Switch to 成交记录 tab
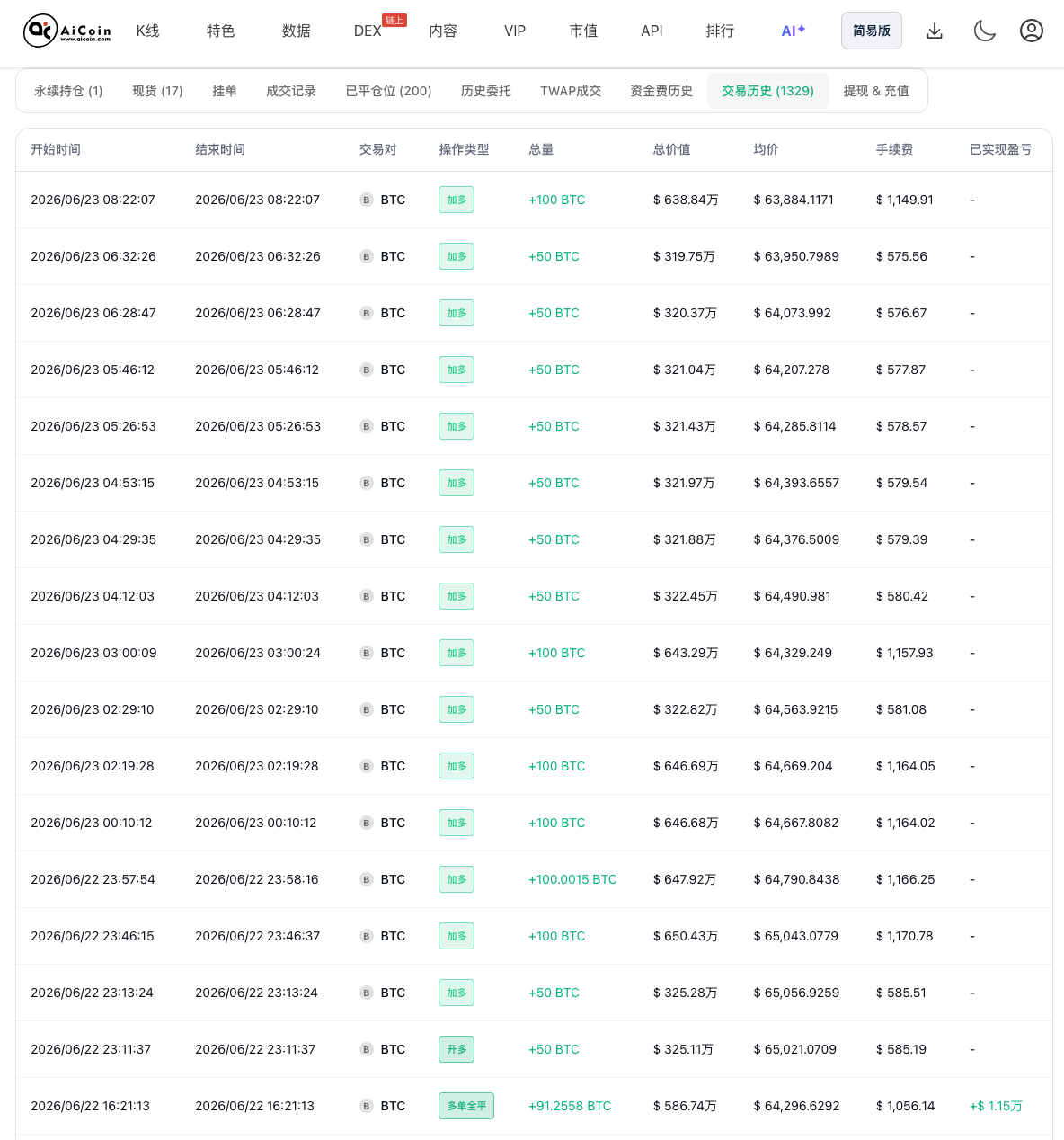The height and width of the screenshot is (1140, 1064). pos(291,91)
